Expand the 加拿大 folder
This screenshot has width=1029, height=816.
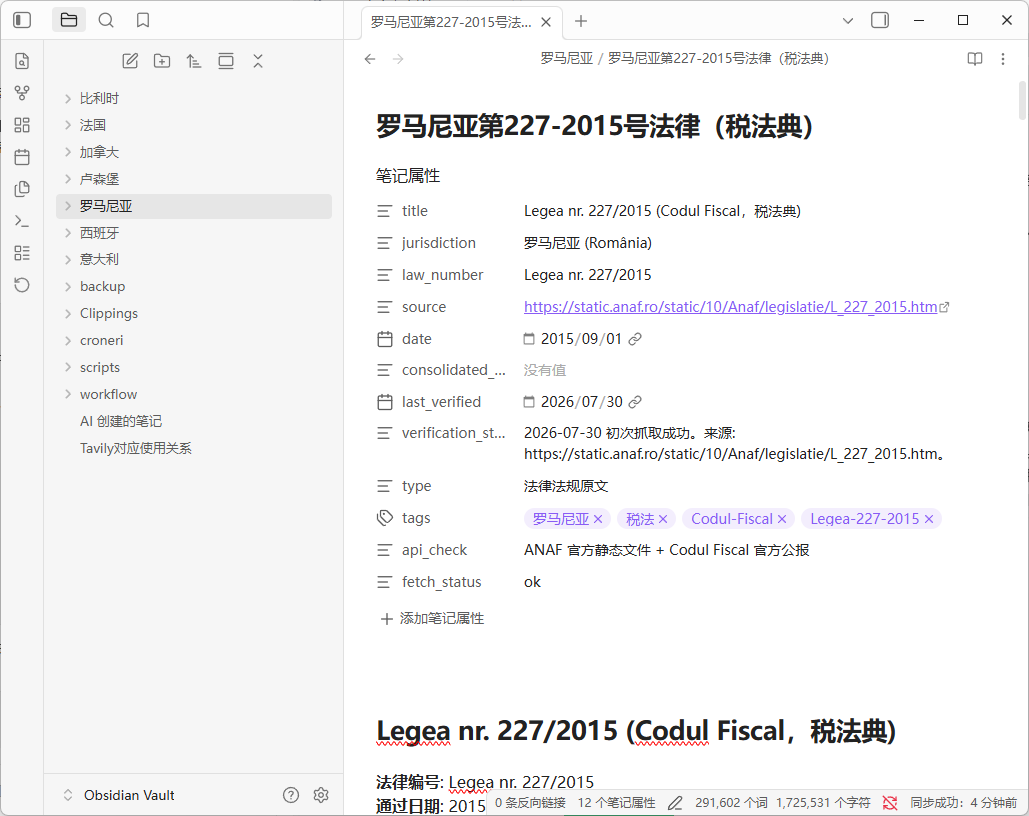(x=68, y=152)
